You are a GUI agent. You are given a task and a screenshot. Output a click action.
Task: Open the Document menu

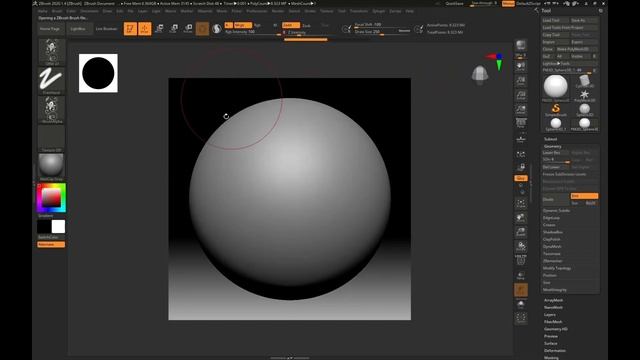pyautogui.click(x=89, y=11)
